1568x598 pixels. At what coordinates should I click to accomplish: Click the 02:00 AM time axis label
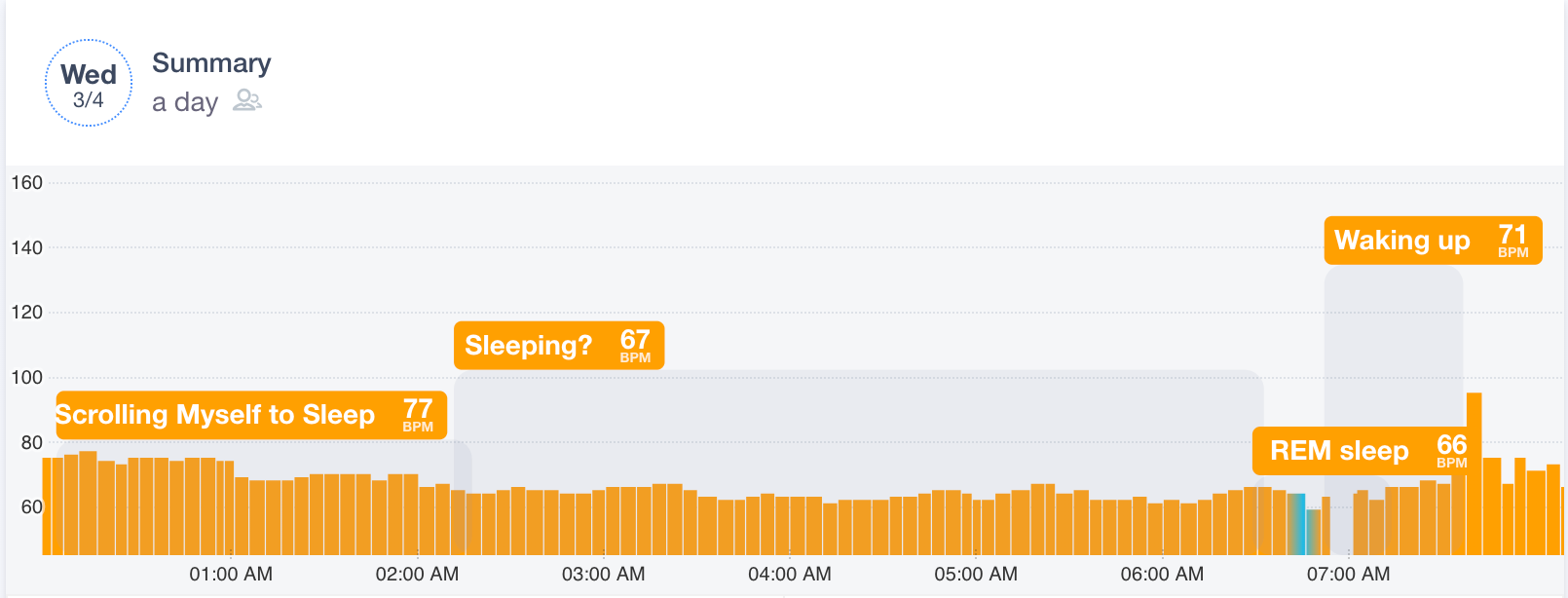(417, 575)
